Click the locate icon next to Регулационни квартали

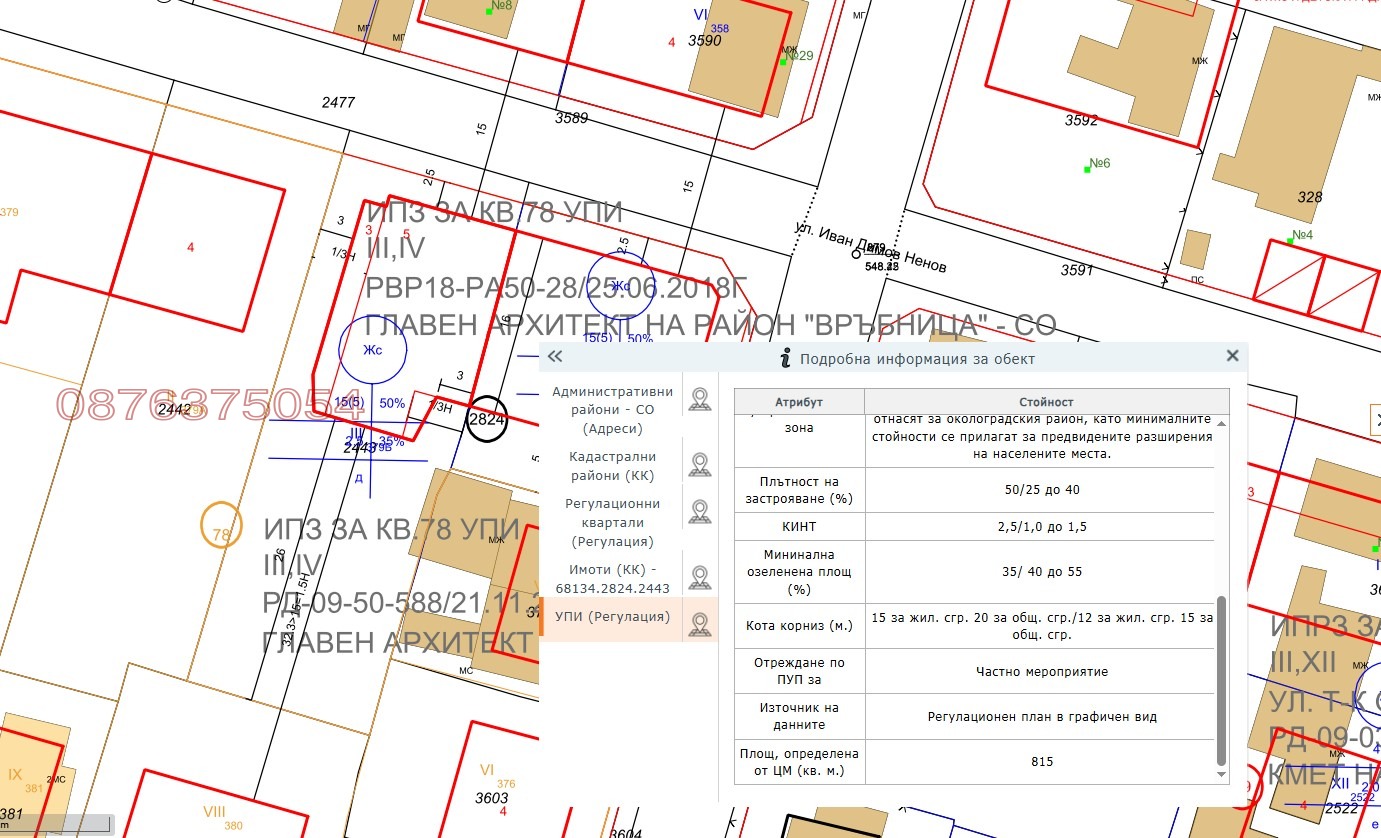[x=700, y=510]
